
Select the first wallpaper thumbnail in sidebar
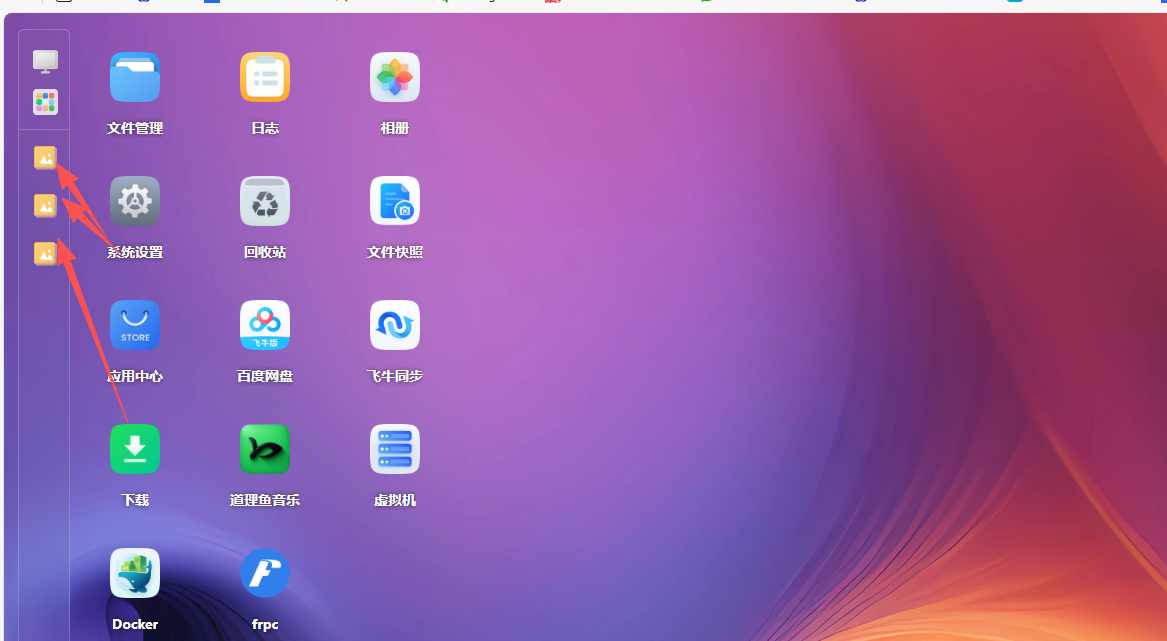click(x=44, y=157)
